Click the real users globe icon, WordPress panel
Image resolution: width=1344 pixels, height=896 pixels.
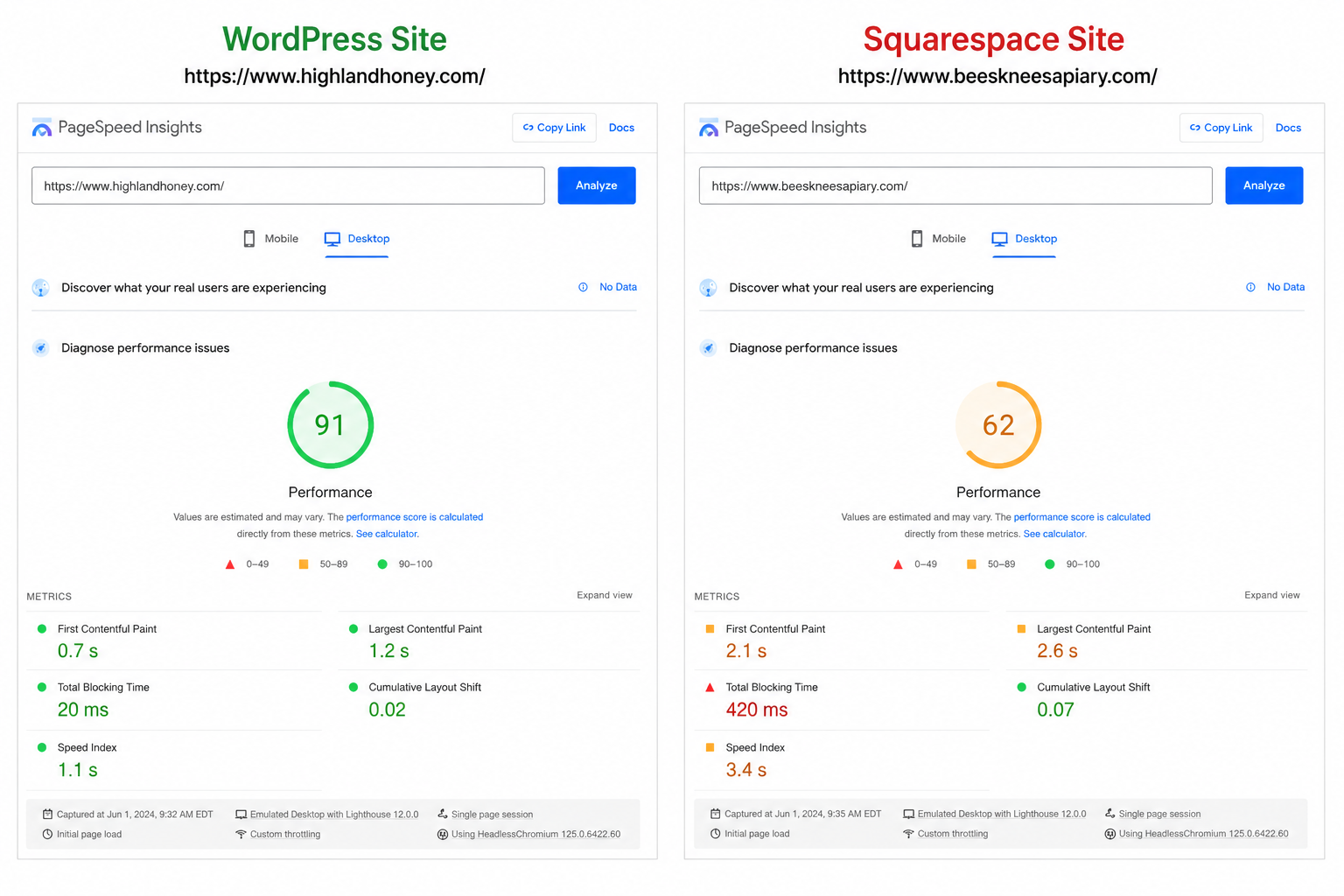(x=41, y=288)
